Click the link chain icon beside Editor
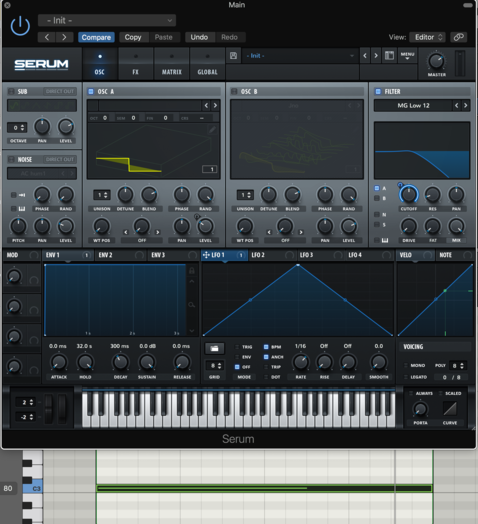The width and height of the screenshot is (478, 524). [x=459, y=37]
